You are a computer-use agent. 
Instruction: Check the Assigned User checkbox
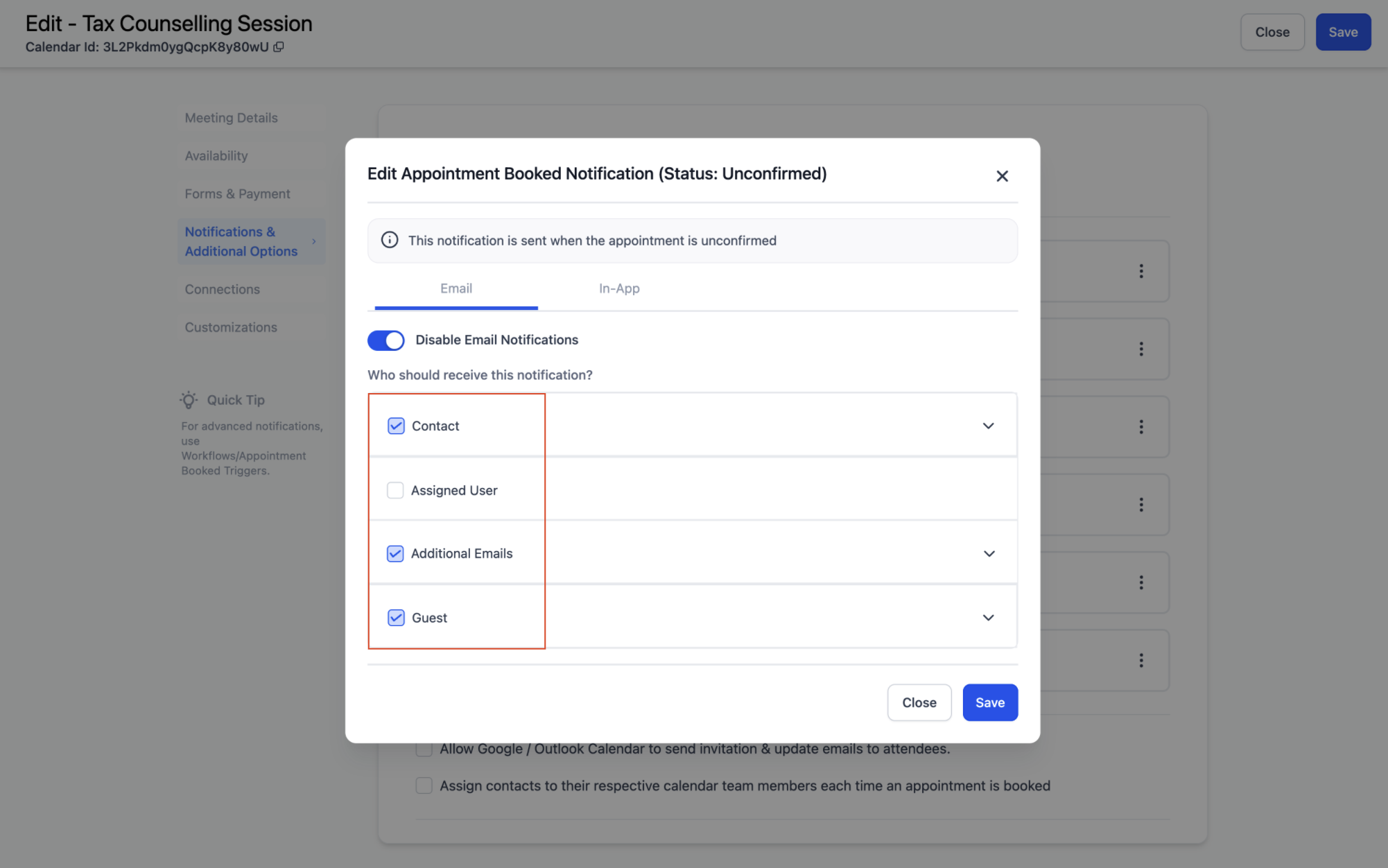click(x=395, y=490)
